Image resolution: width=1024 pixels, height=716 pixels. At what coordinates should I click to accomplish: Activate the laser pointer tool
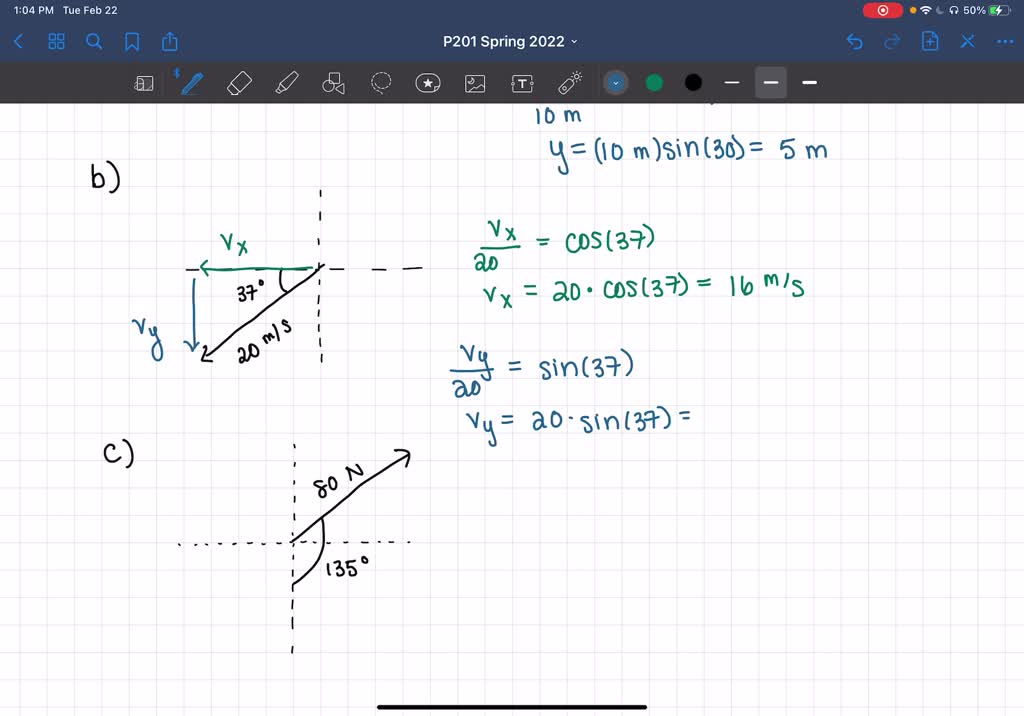coord(570,83)
